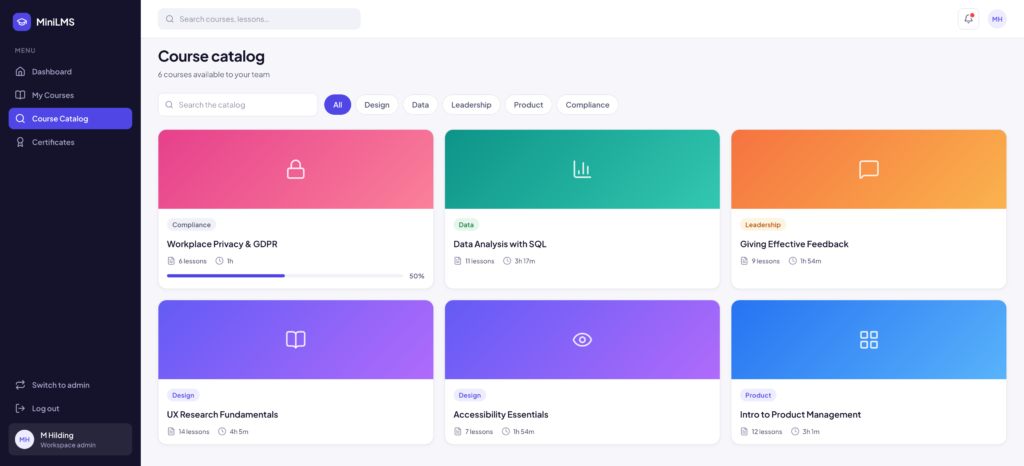Open UX Research Fundamentals course title
Viewport: 1024px width, 466px height.
[223, 414]
